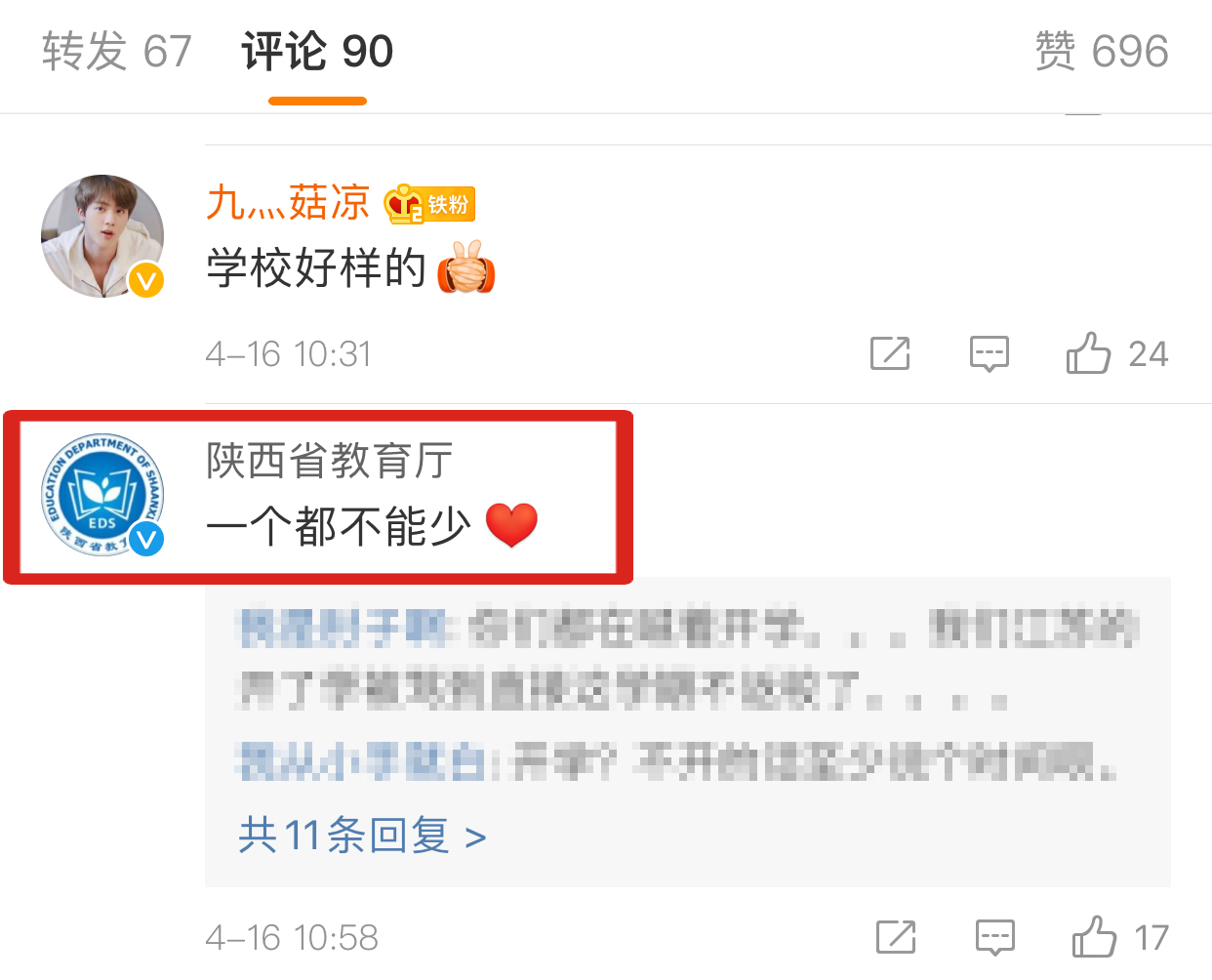Open 九灬菇凉 user profile name
Screen dimensions: 1212x980
pos(288,202)
